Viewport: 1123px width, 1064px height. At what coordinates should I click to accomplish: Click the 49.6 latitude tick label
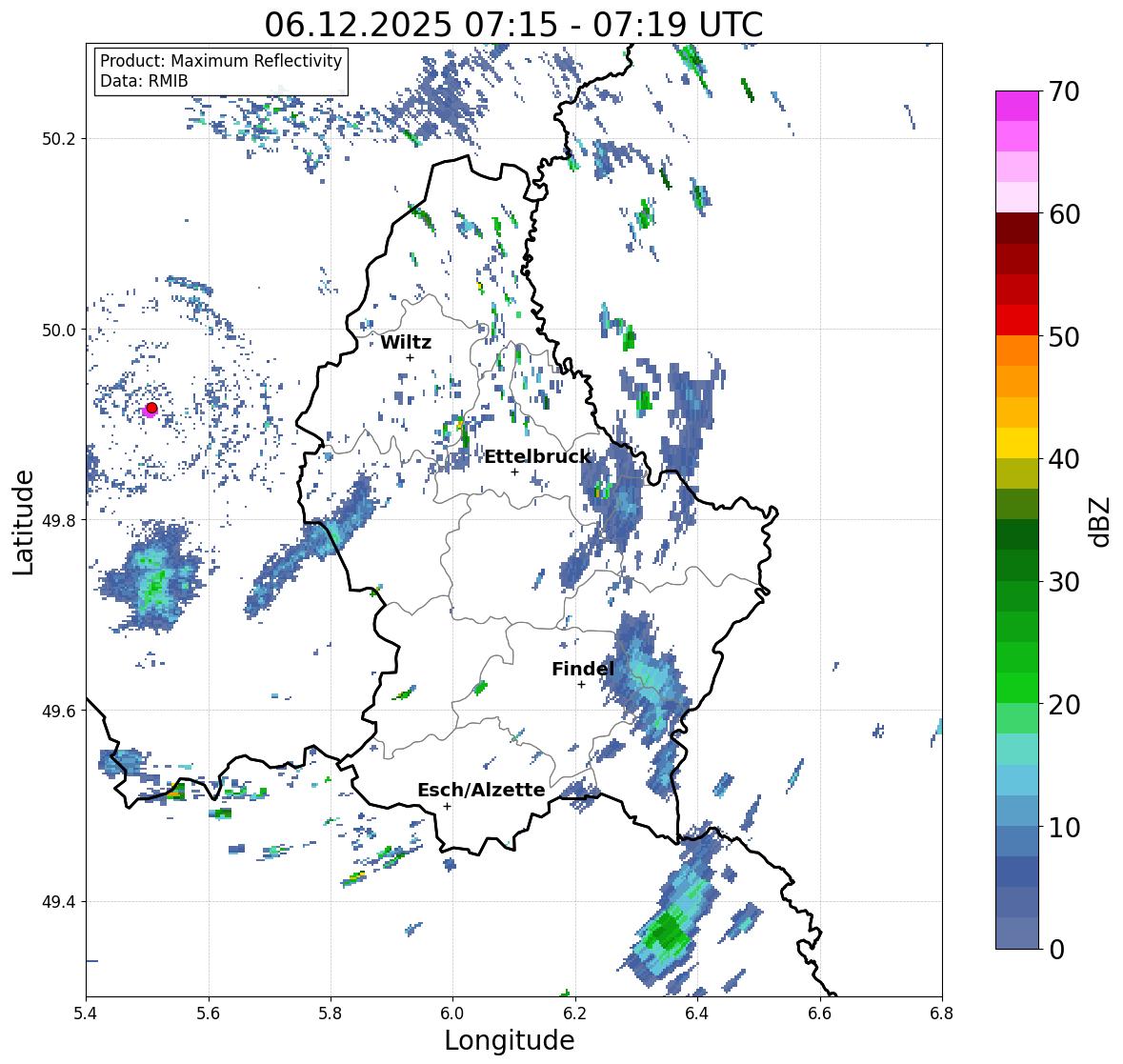[59, 711]
